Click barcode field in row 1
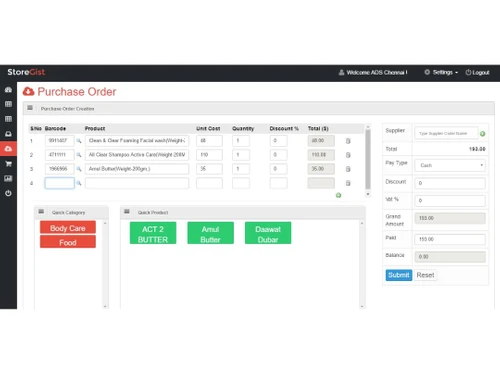 click(60, 141)
